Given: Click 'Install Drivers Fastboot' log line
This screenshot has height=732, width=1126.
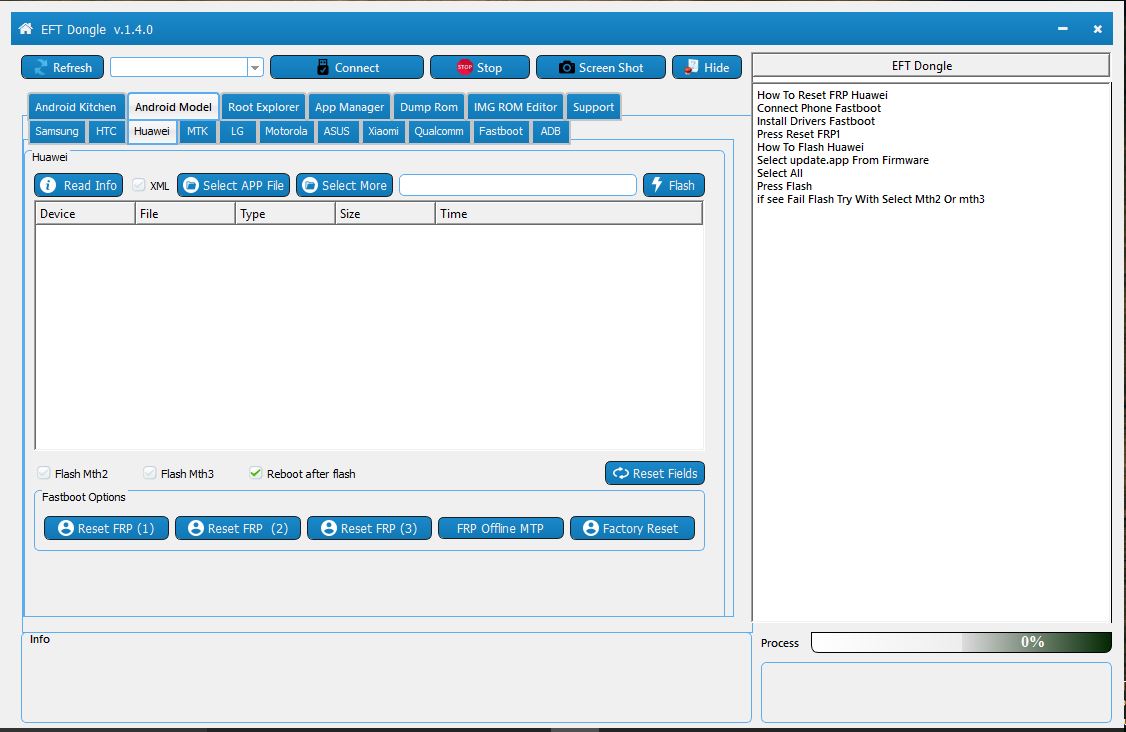Looking at the screenshot, I should [x=816, y=121].
